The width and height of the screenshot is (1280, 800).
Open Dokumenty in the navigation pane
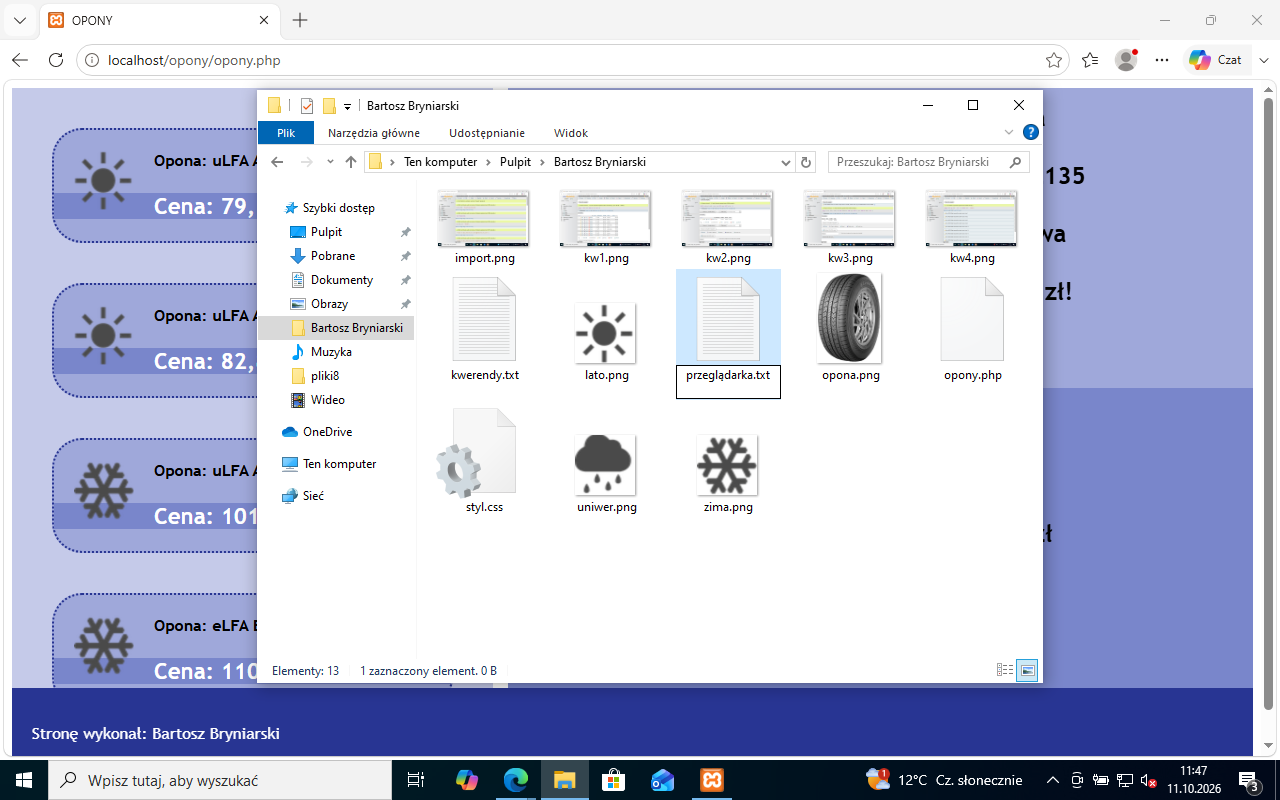342,280
